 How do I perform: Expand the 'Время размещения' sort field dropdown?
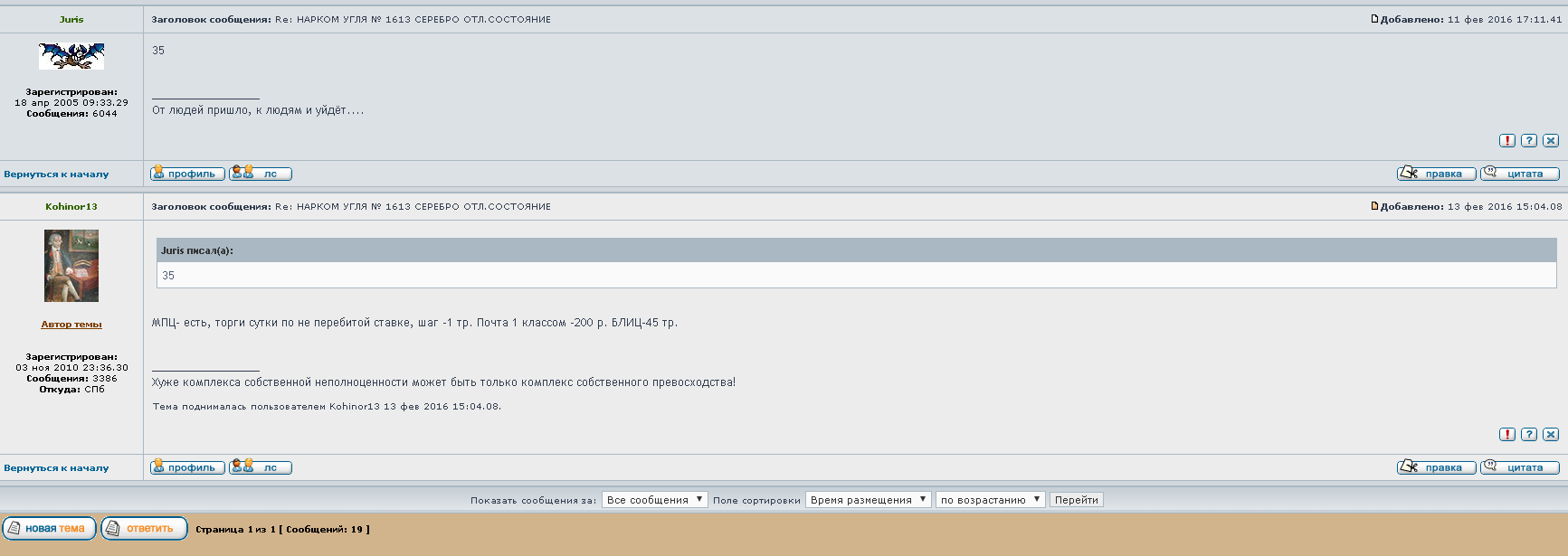[x=868, y=500]
